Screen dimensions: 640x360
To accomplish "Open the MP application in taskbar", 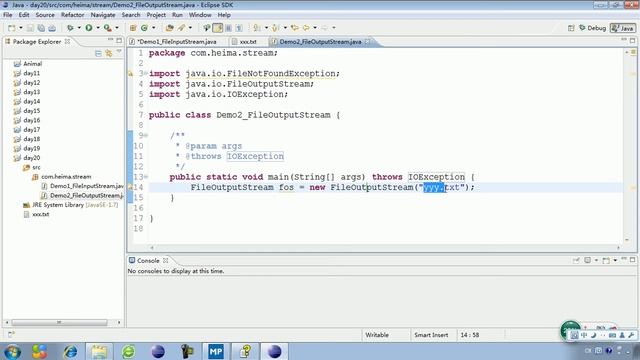I will pyautogui.click(x=216, y=351).
